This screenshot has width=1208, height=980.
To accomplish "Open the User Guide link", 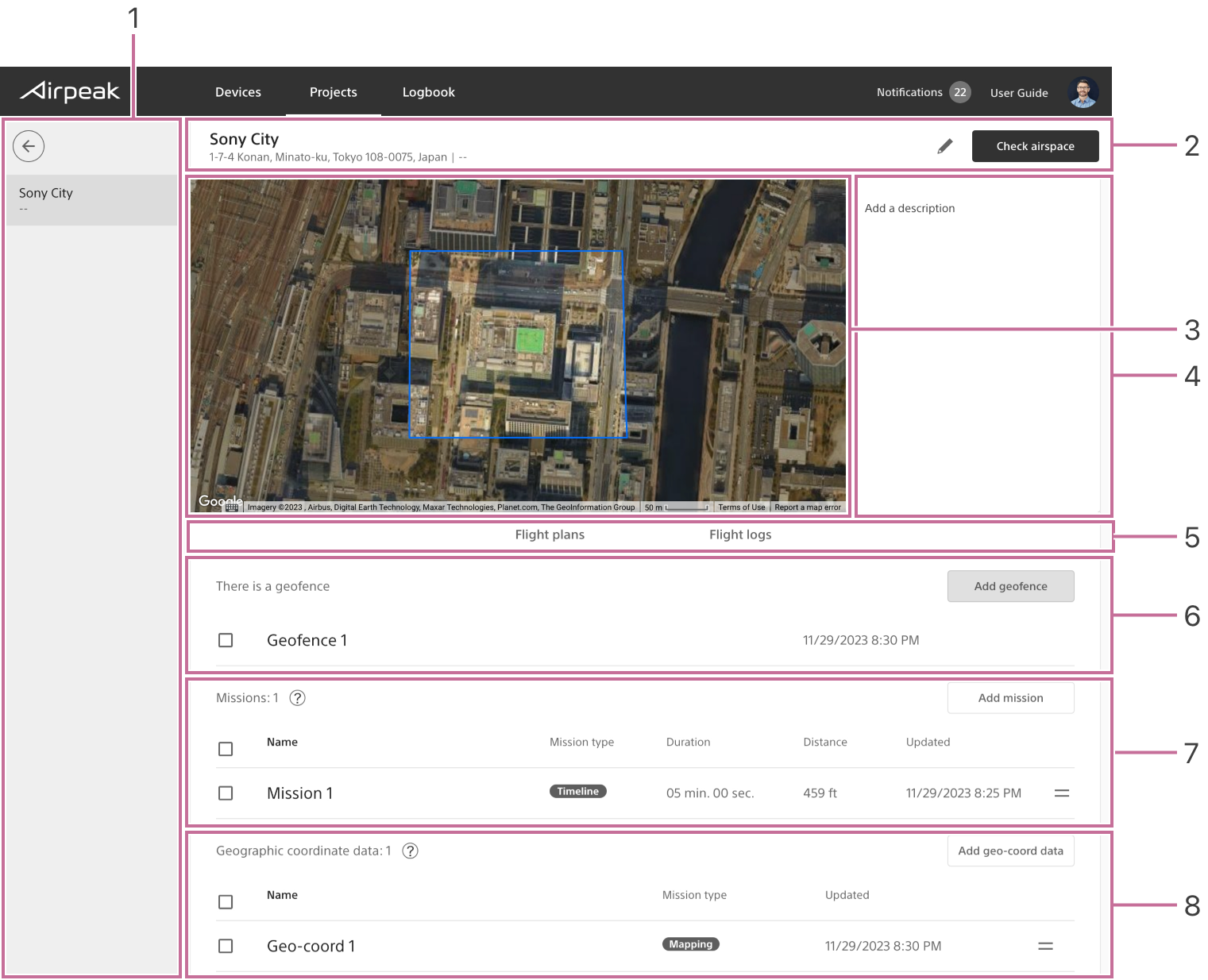I will [x=1019, y=93].
